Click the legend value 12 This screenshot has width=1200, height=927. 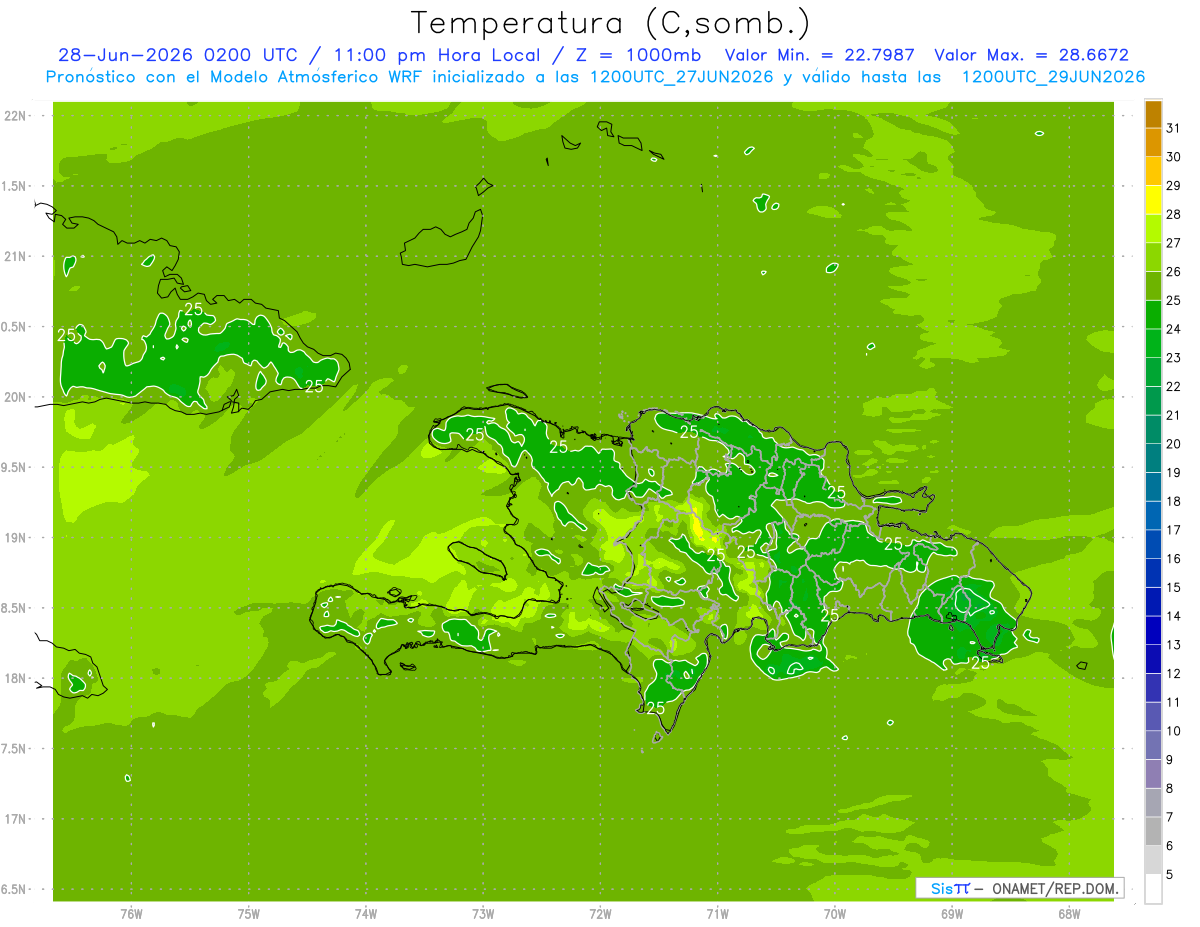pos(1174,674)
